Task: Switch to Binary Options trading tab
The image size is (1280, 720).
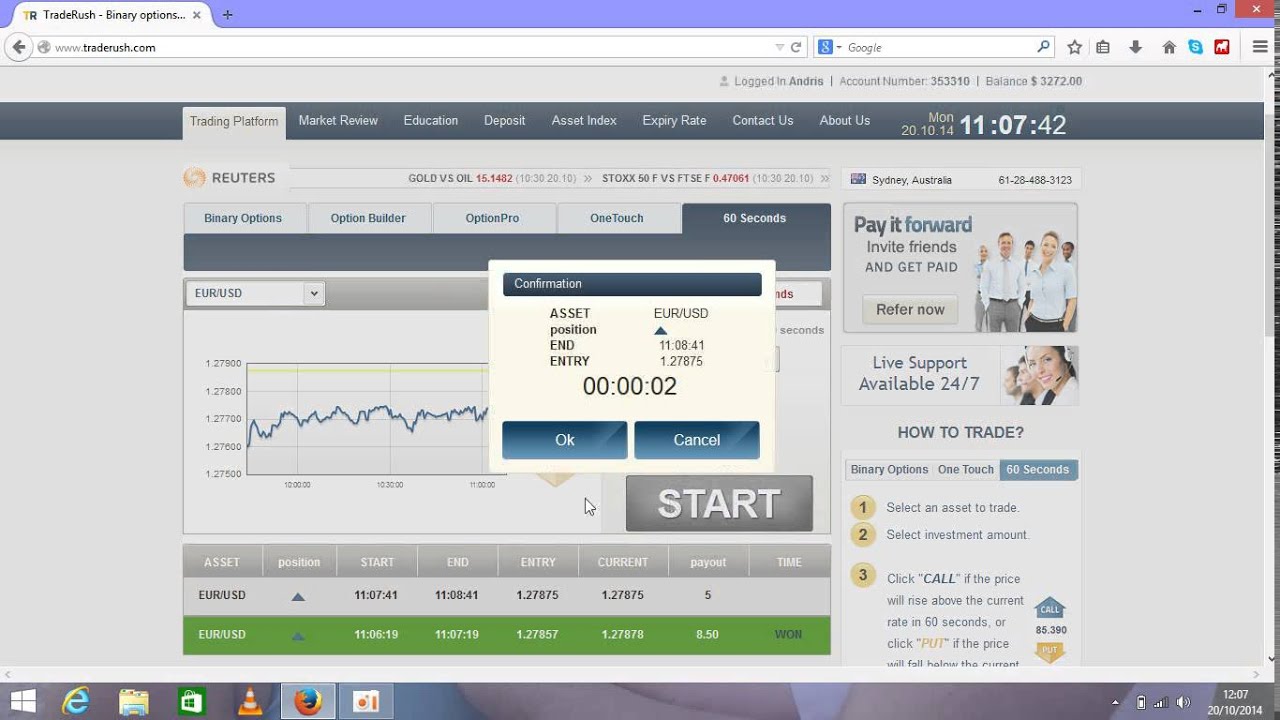Action: (243, 218)
